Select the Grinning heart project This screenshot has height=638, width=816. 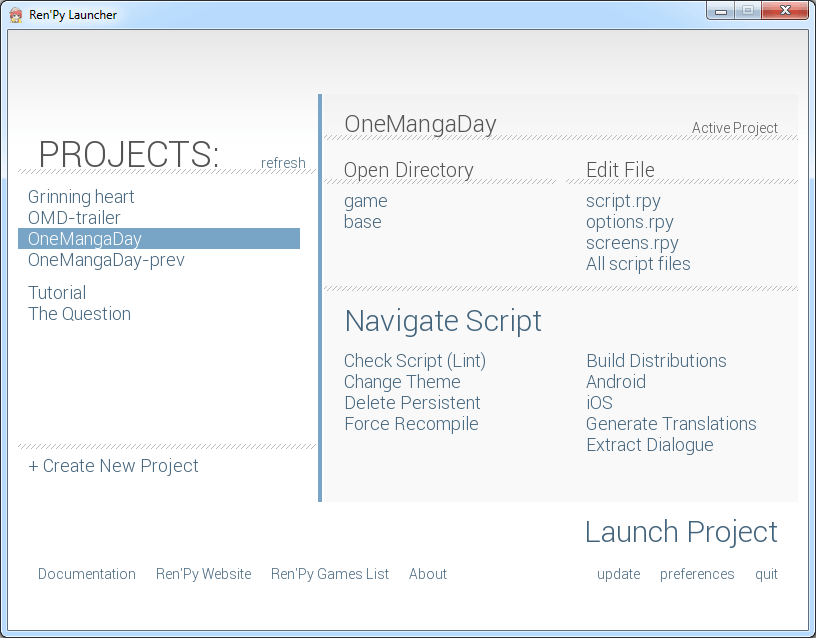[81, 197]
